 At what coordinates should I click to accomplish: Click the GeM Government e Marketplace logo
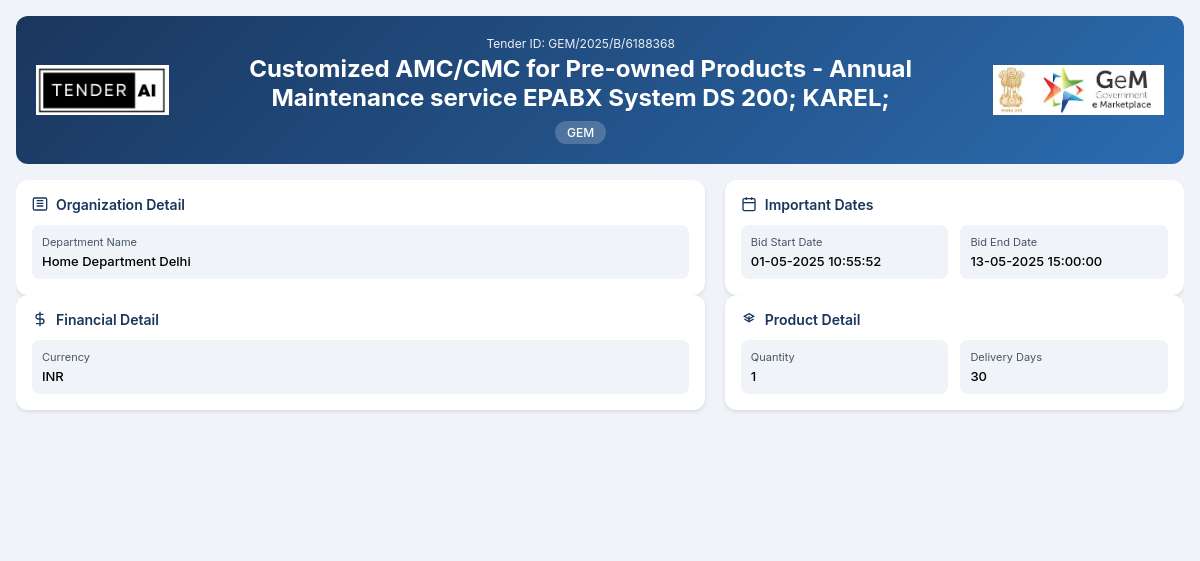coord(1098,90)
